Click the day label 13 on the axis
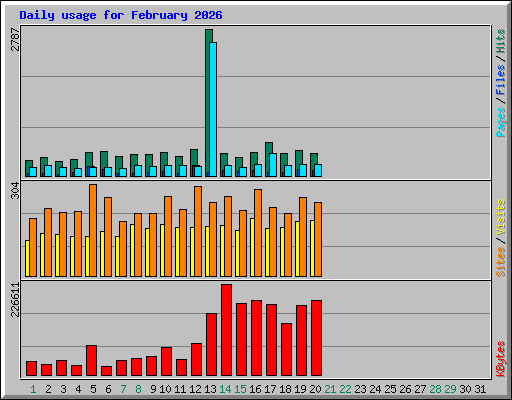The image size is (512, 400). coord(210,389)
